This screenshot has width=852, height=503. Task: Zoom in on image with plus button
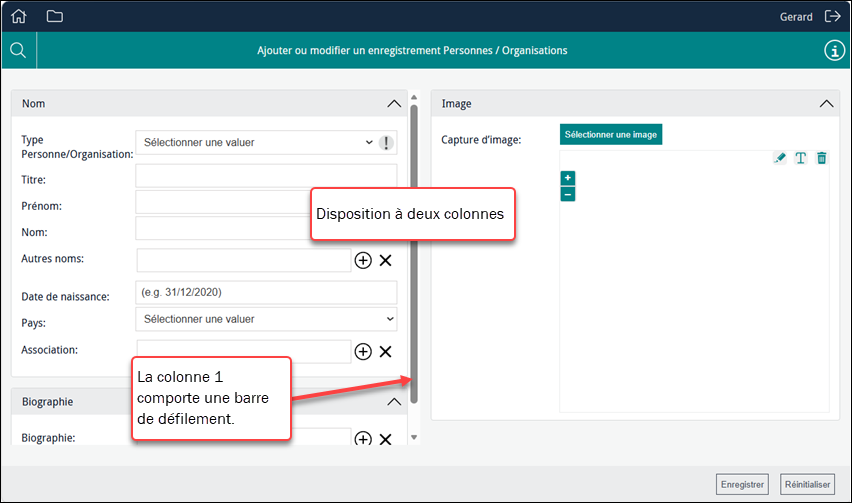tap(568, 178)
